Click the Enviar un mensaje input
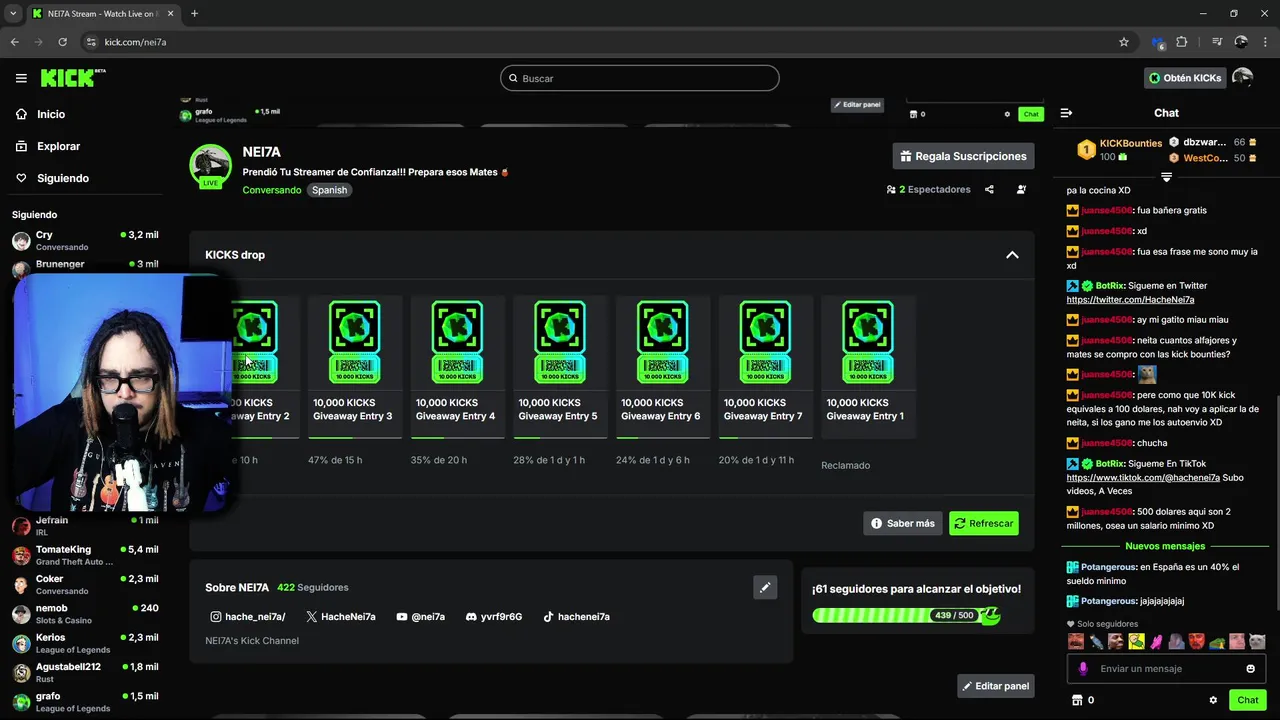 1166,669
